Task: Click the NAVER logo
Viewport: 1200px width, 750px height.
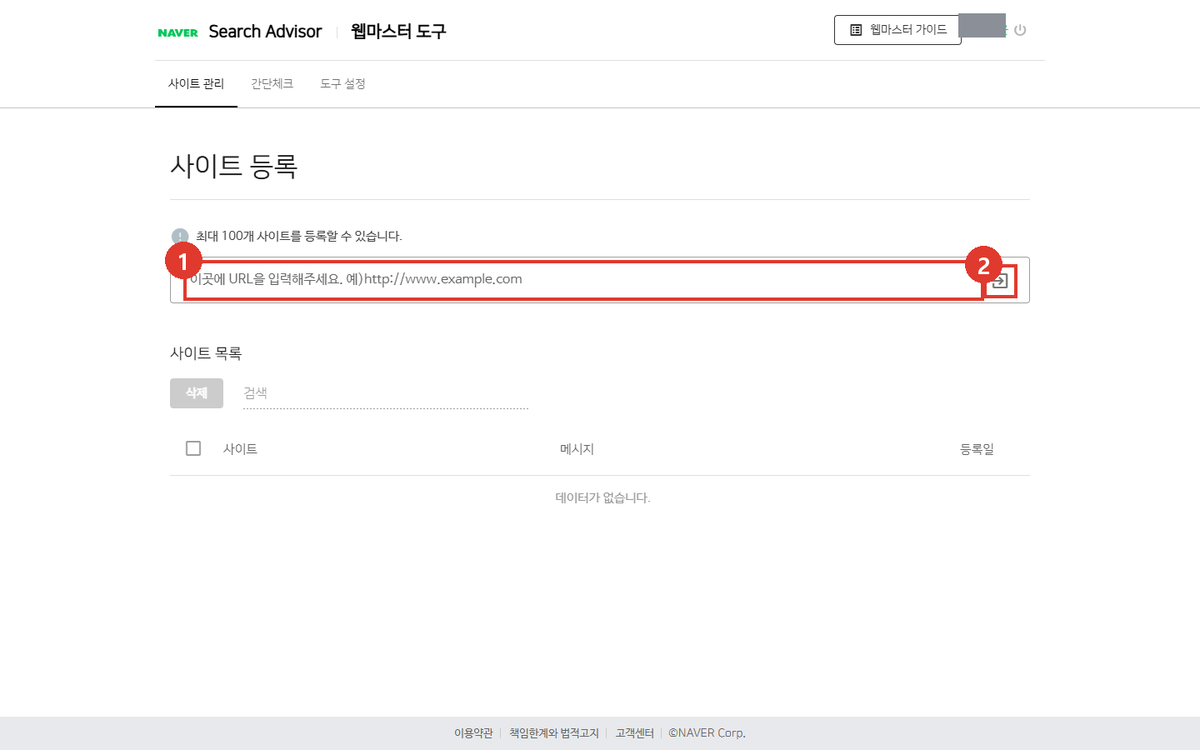Action: [178, 32]
